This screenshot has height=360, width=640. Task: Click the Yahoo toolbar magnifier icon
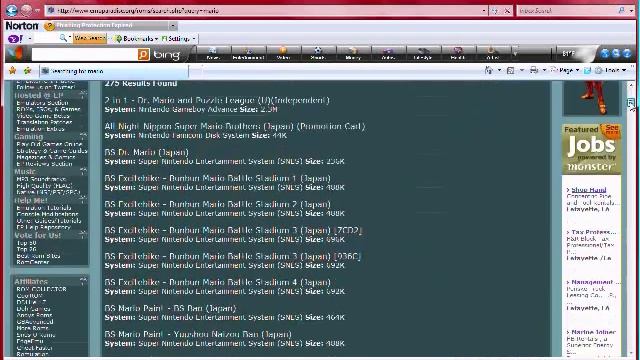click(63, 38)
